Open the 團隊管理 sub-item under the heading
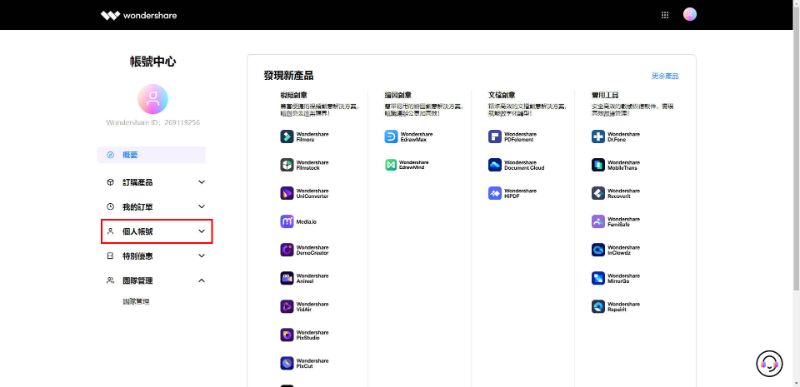Screen dimensions: 800x387 (136, 301)
